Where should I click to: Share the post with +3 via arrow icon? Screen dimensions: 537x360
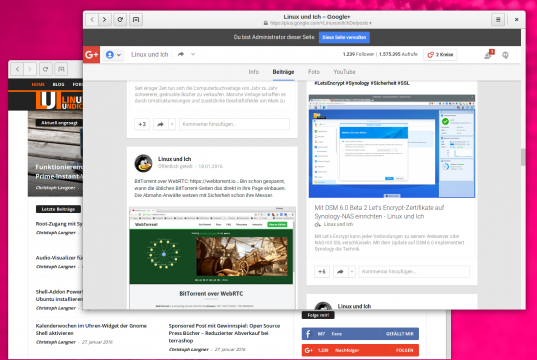pos(160,124)
